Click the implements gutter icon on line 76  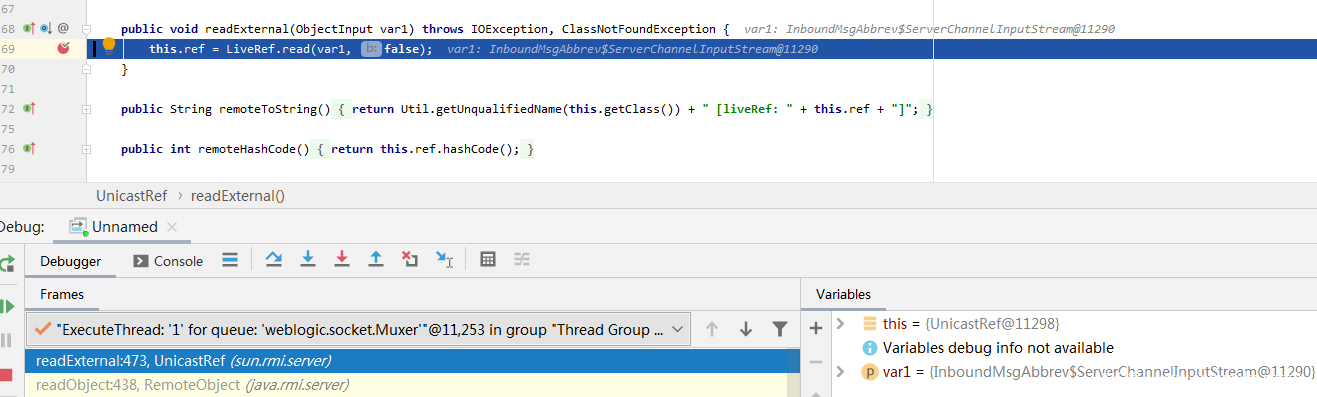pos(29,149)
